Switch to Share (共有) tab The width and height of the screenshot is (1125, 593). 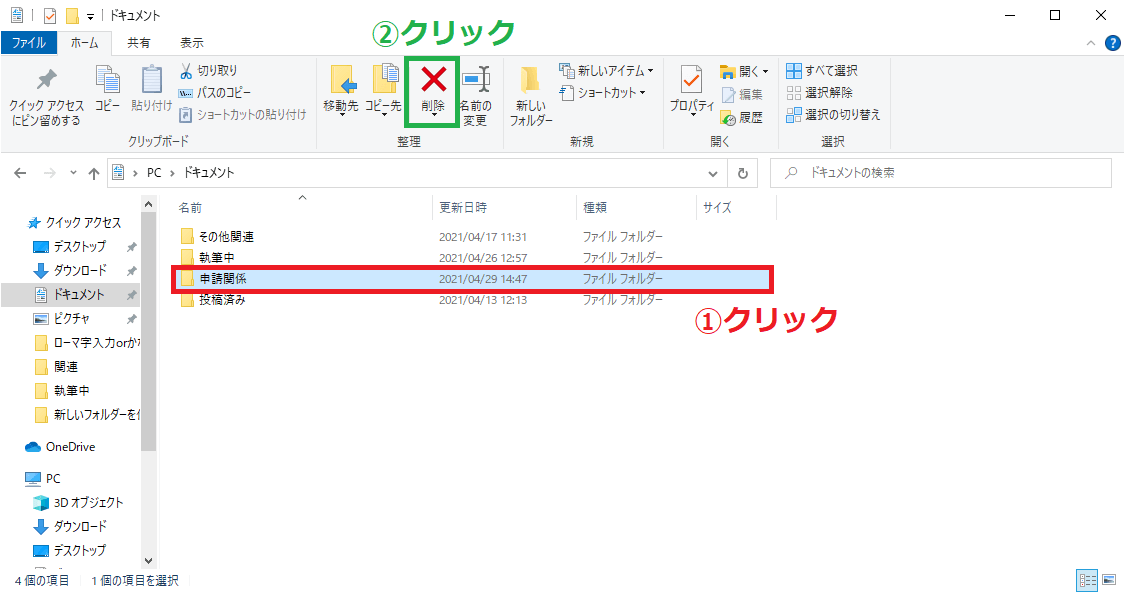pyautogui.click(x=138, y=43)
